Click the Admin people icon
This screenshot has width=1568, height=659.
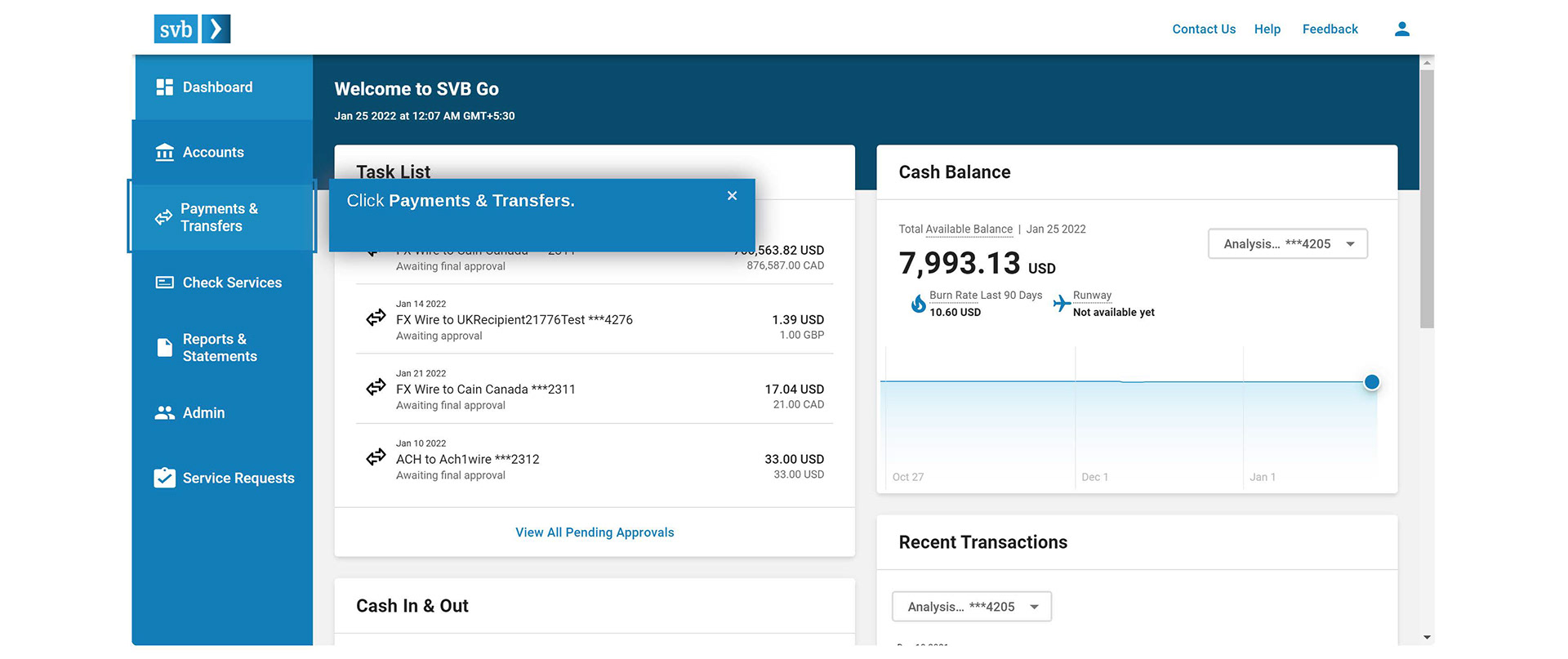164,413
